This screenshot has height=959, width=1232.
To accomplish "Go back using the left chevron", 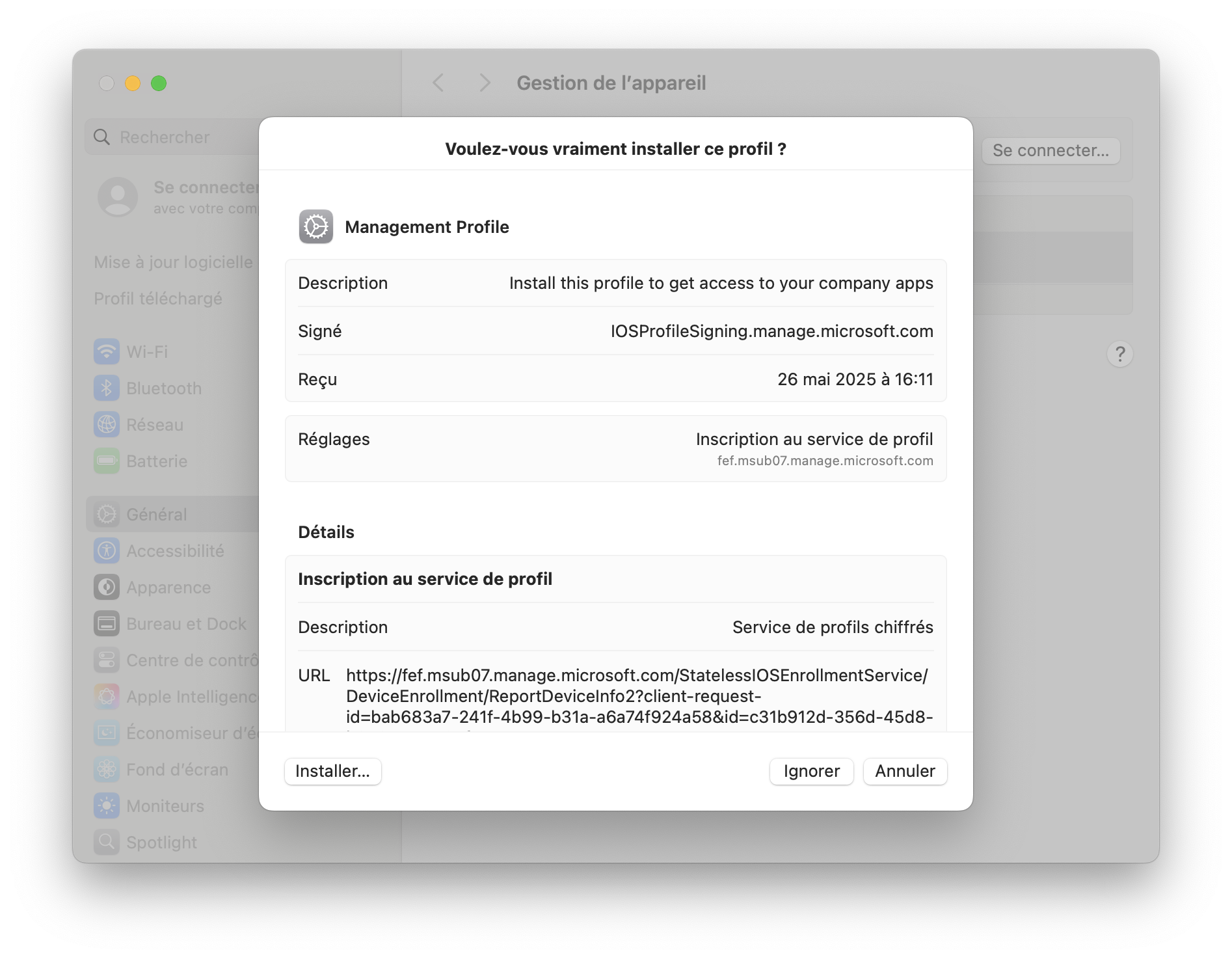I will [x=438, y=83].
